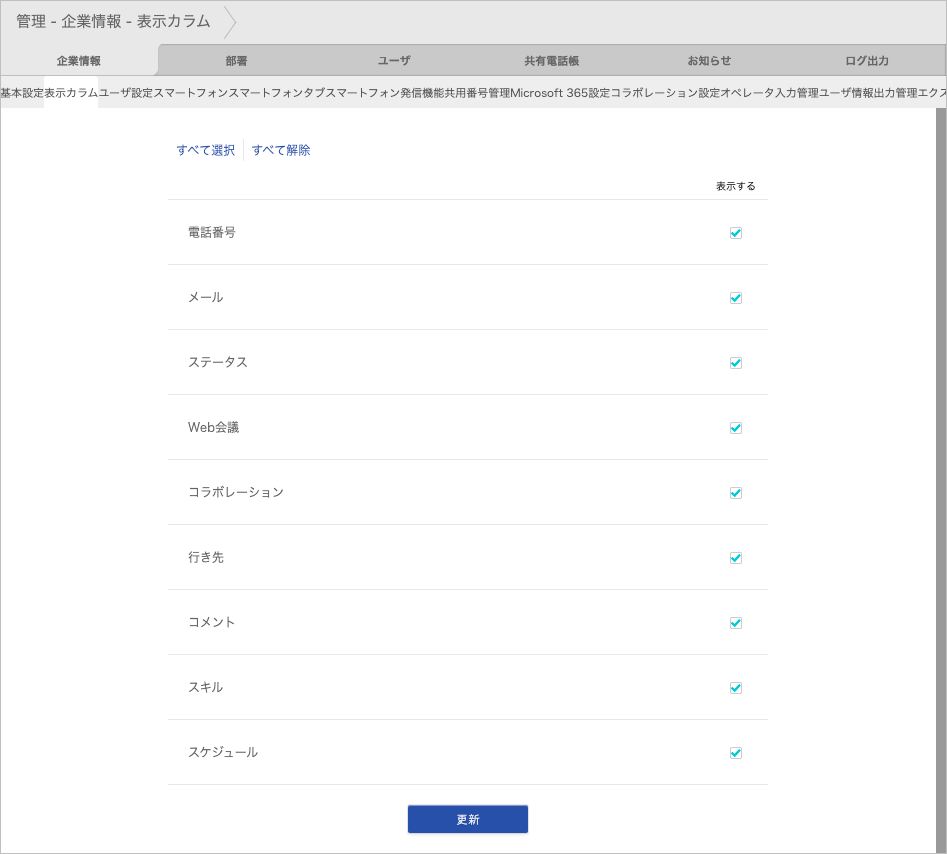The image size is (947, 854).
Task: Disable the Web会議 column checkbox
Action: pyautogui.click(x=736, y=428)
